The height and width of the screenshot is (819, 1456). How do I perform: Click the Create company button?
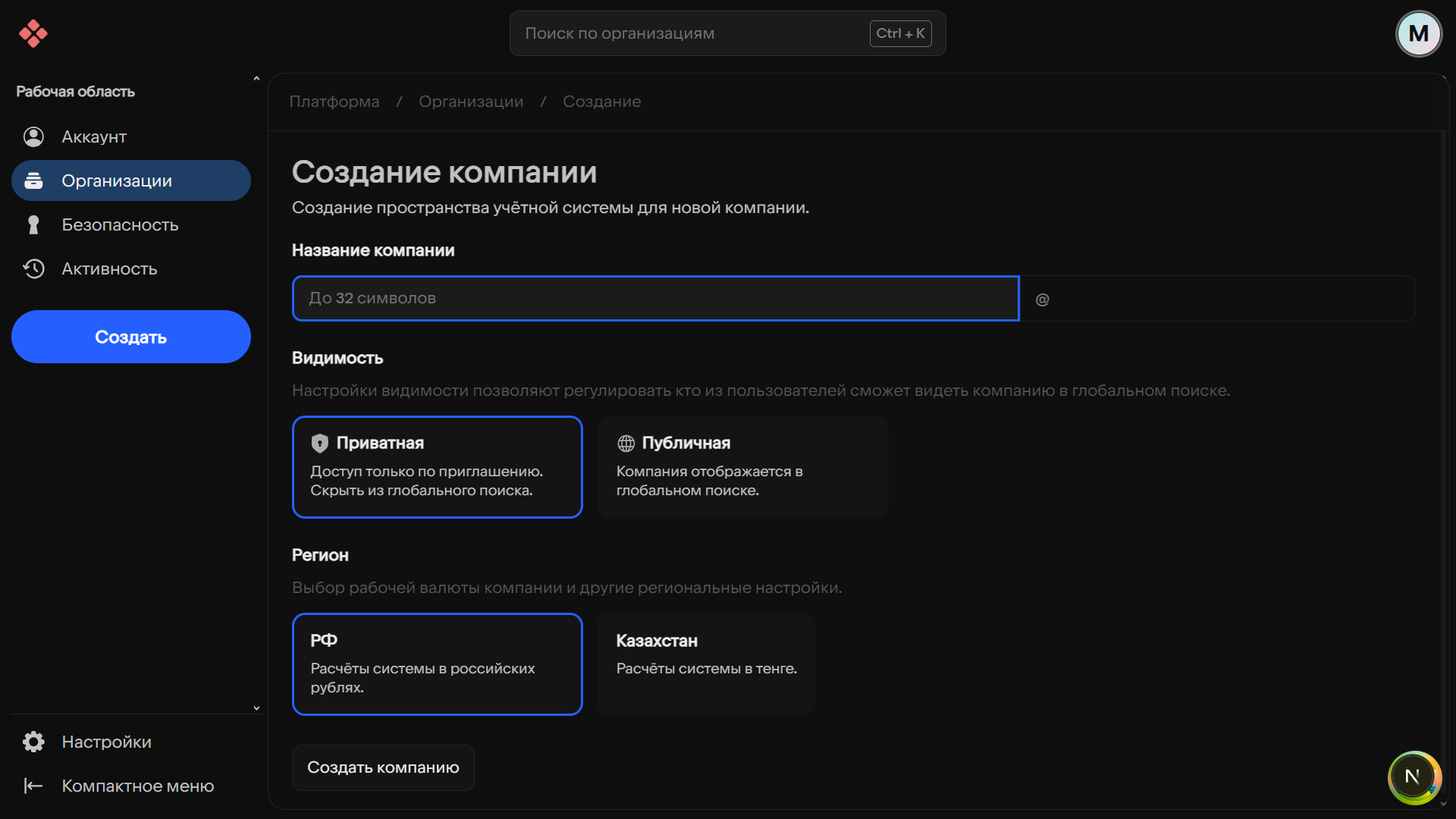point(383,767)
